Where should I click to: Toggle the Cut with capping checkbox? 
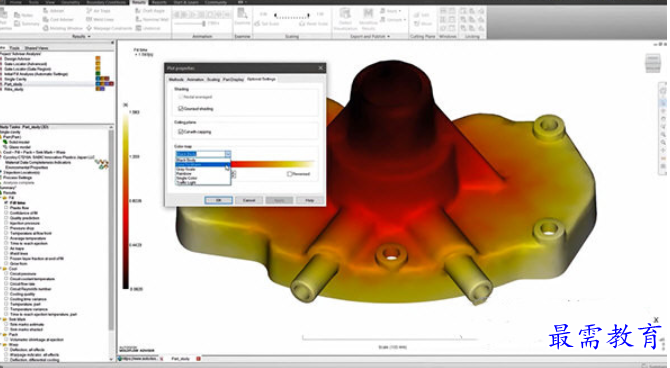[181, 132]
